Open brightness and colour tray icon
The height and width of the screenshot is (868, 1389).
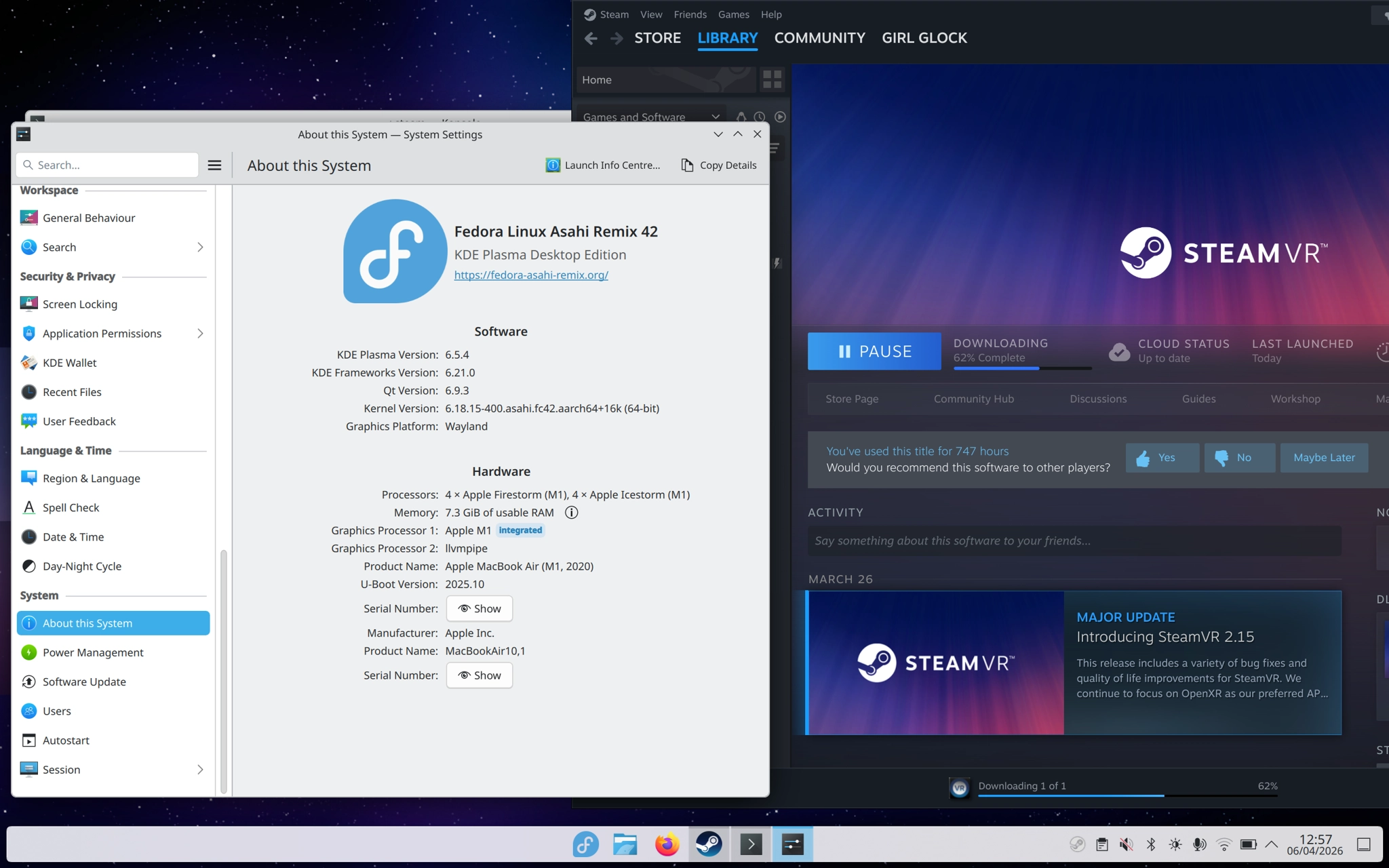(x=1175, y=844)
